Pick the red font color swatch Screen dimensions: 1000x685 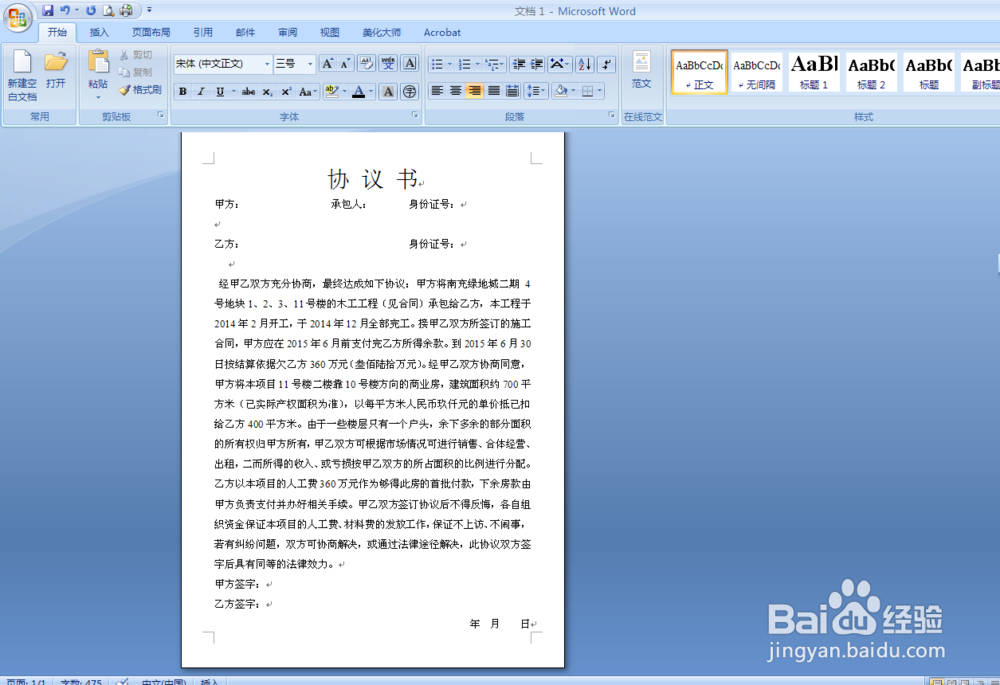[x=359, y=91]
